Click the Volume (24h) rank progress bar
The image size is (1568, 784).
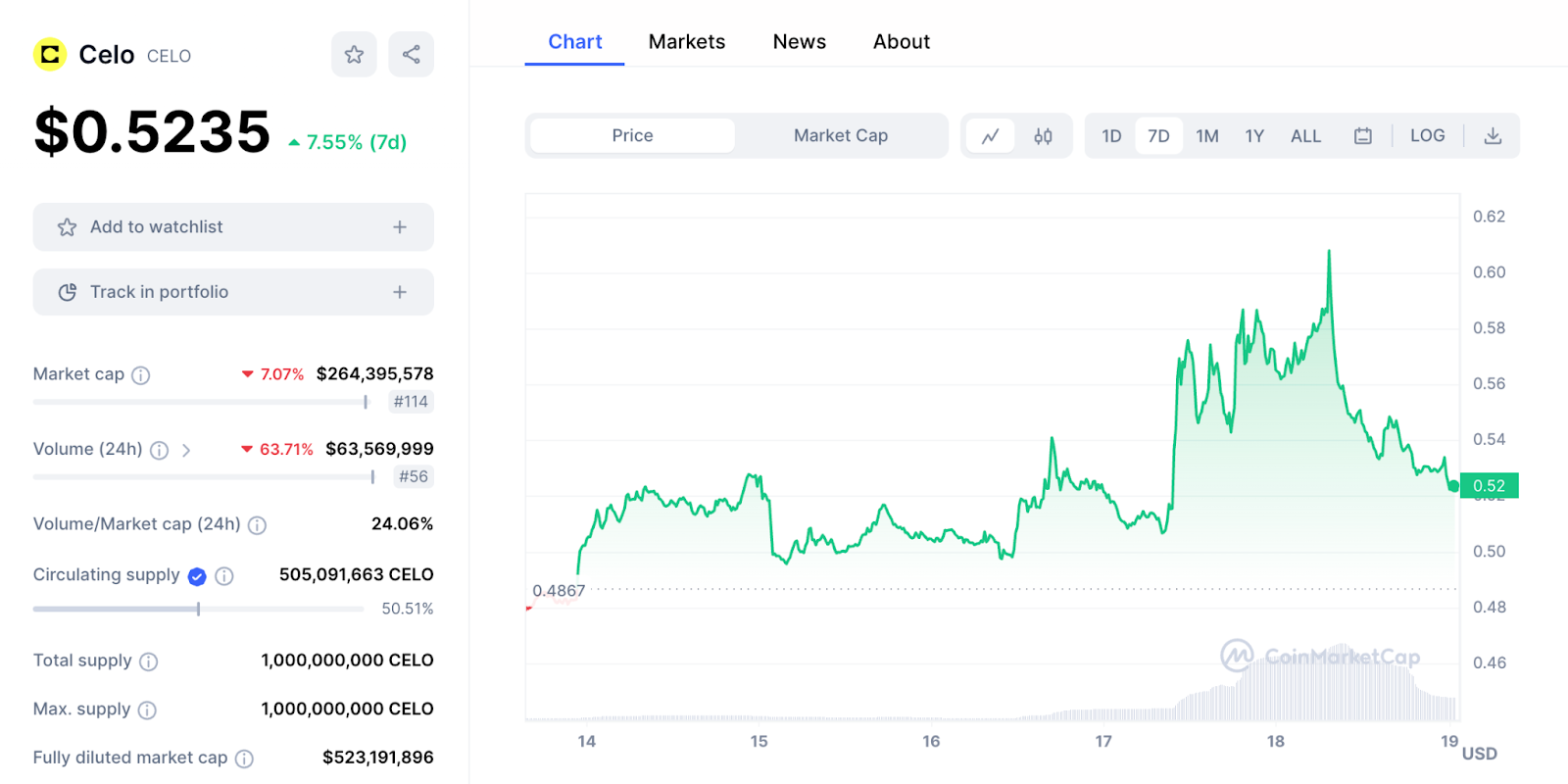204,477
